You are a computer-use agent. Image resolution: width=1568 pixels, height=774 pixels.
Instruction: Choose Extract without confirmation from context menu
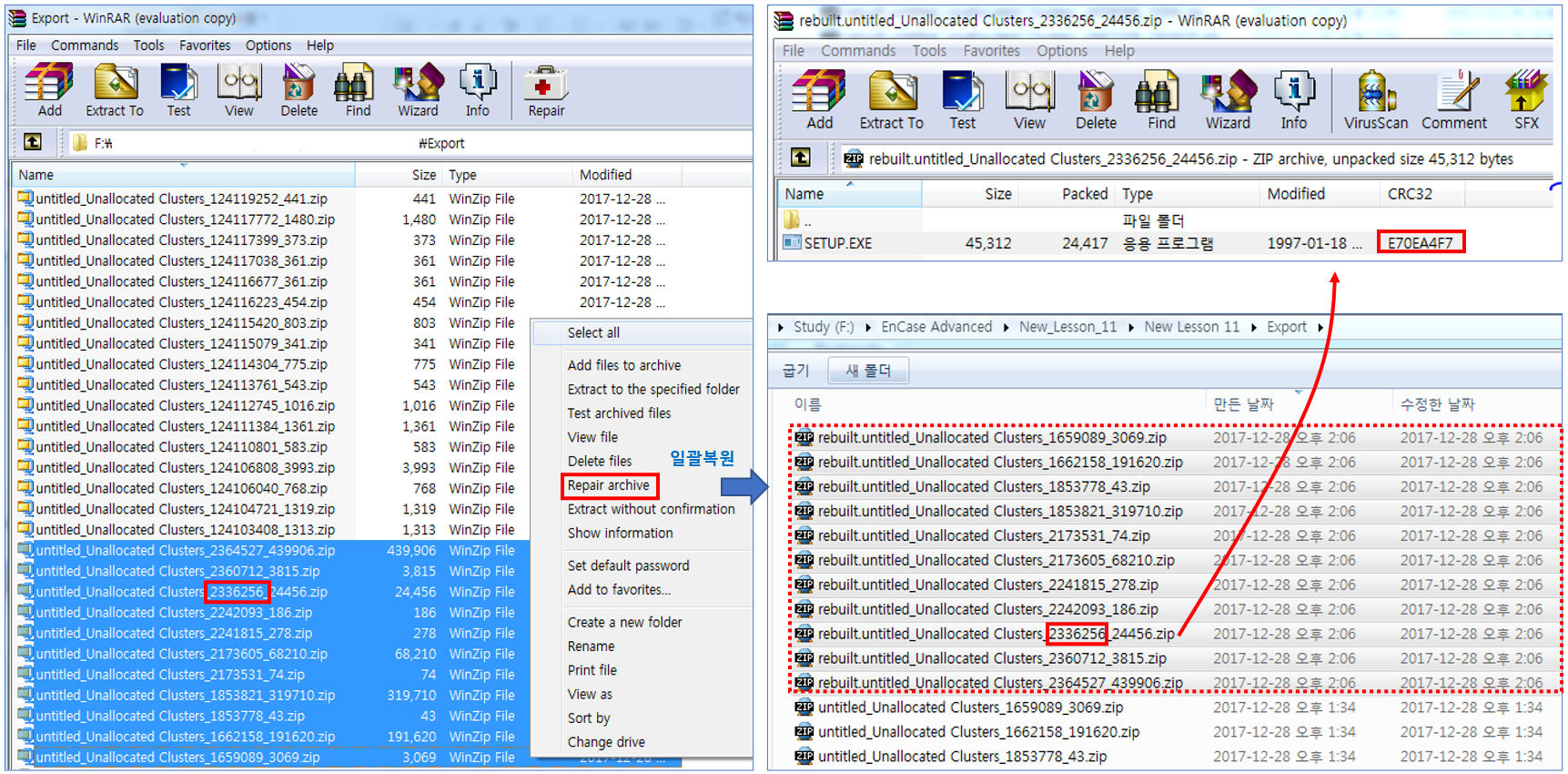(652, 509)
